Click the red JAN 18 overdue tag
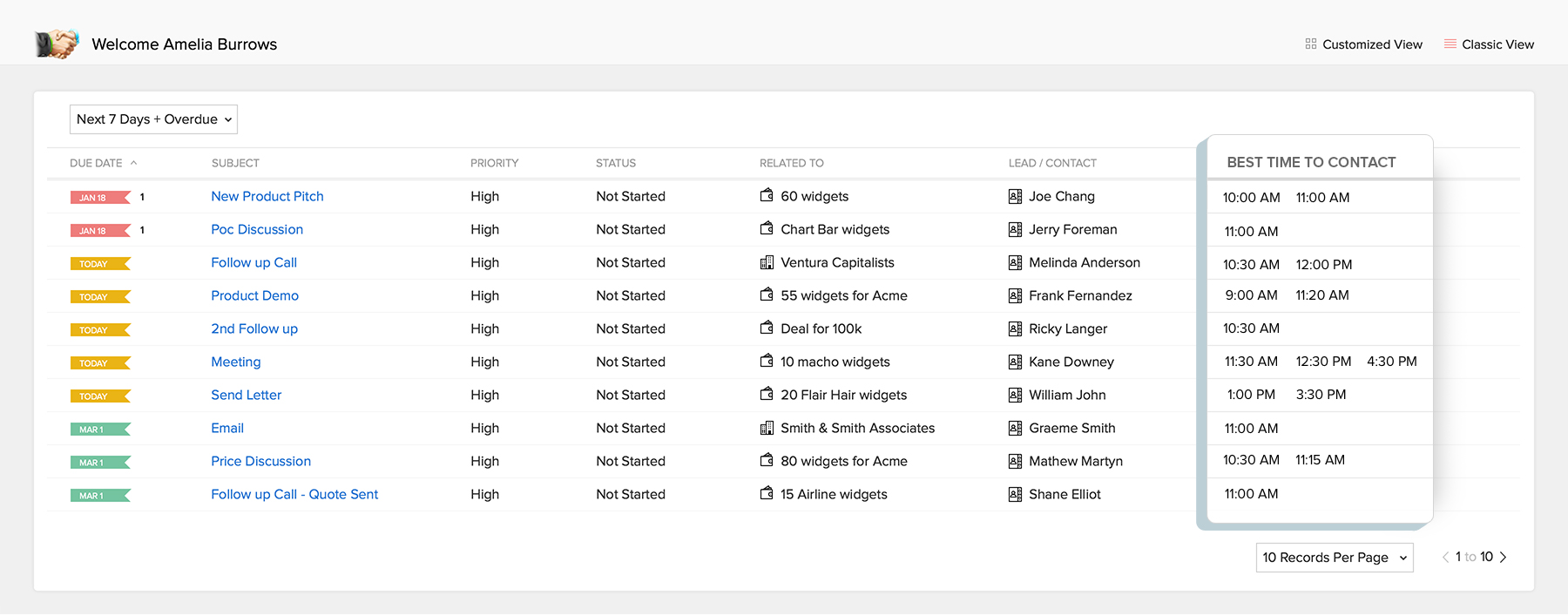 click(98, 198)
